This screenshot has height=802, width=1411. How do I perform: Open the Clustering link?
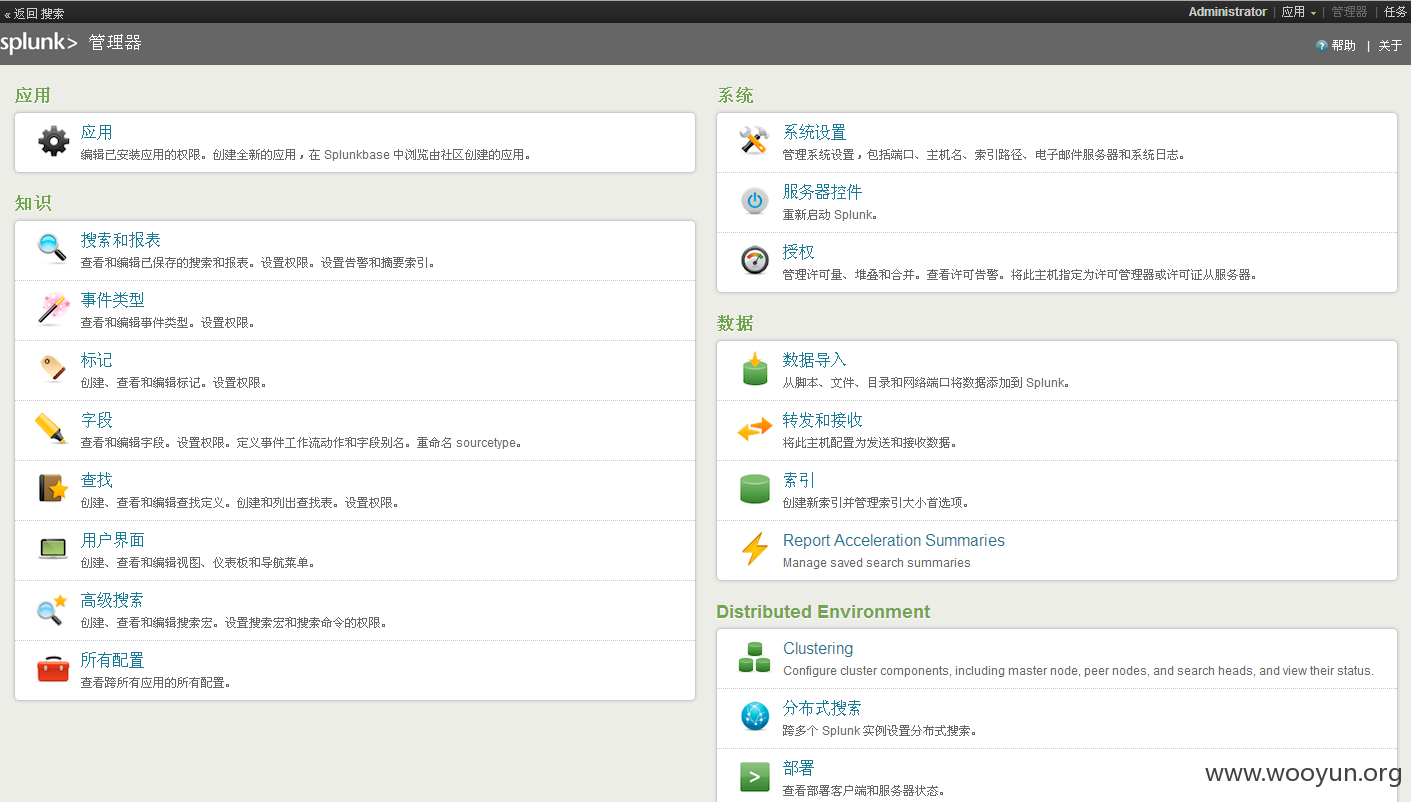[x=818, y=648]
